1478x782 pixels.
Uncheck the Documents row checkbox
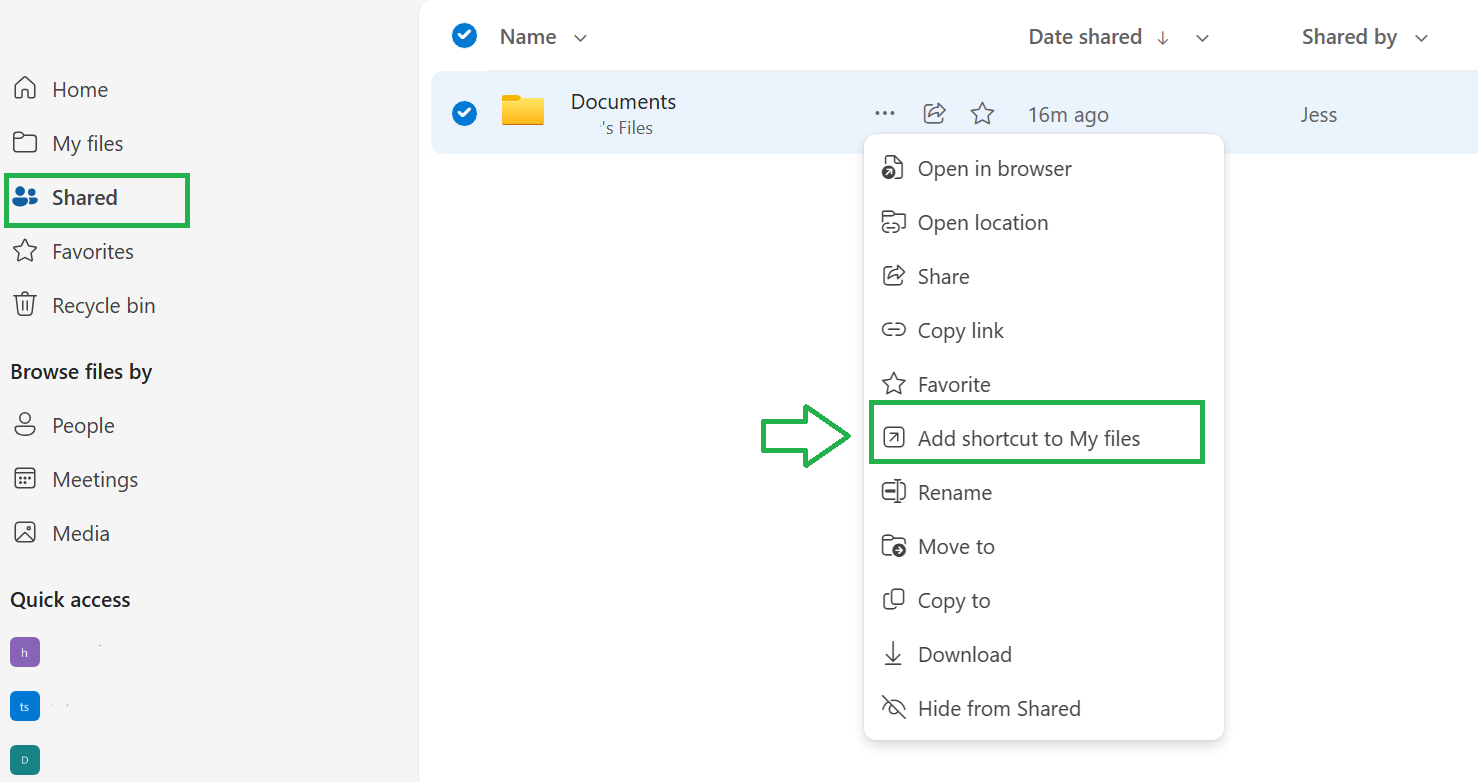464,113
